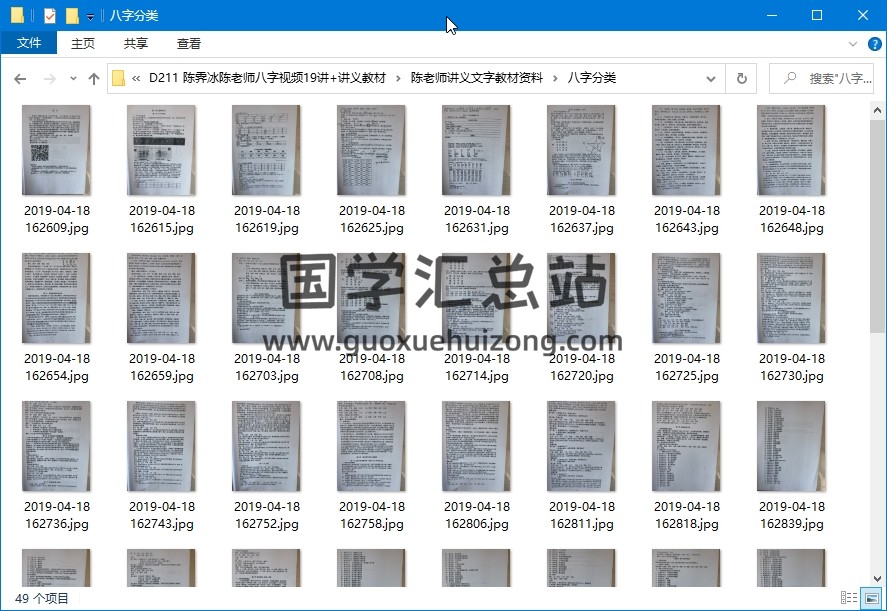Select thumbnail 2019-04-18 162752.jpg
The image size is (887, 611).
coord(266,446)
